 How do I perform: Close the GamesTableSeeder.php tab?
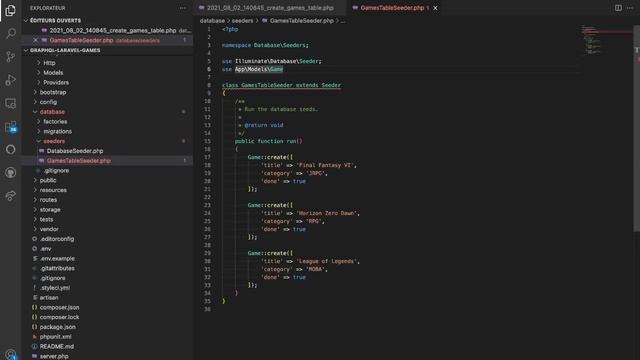(436, 8)
